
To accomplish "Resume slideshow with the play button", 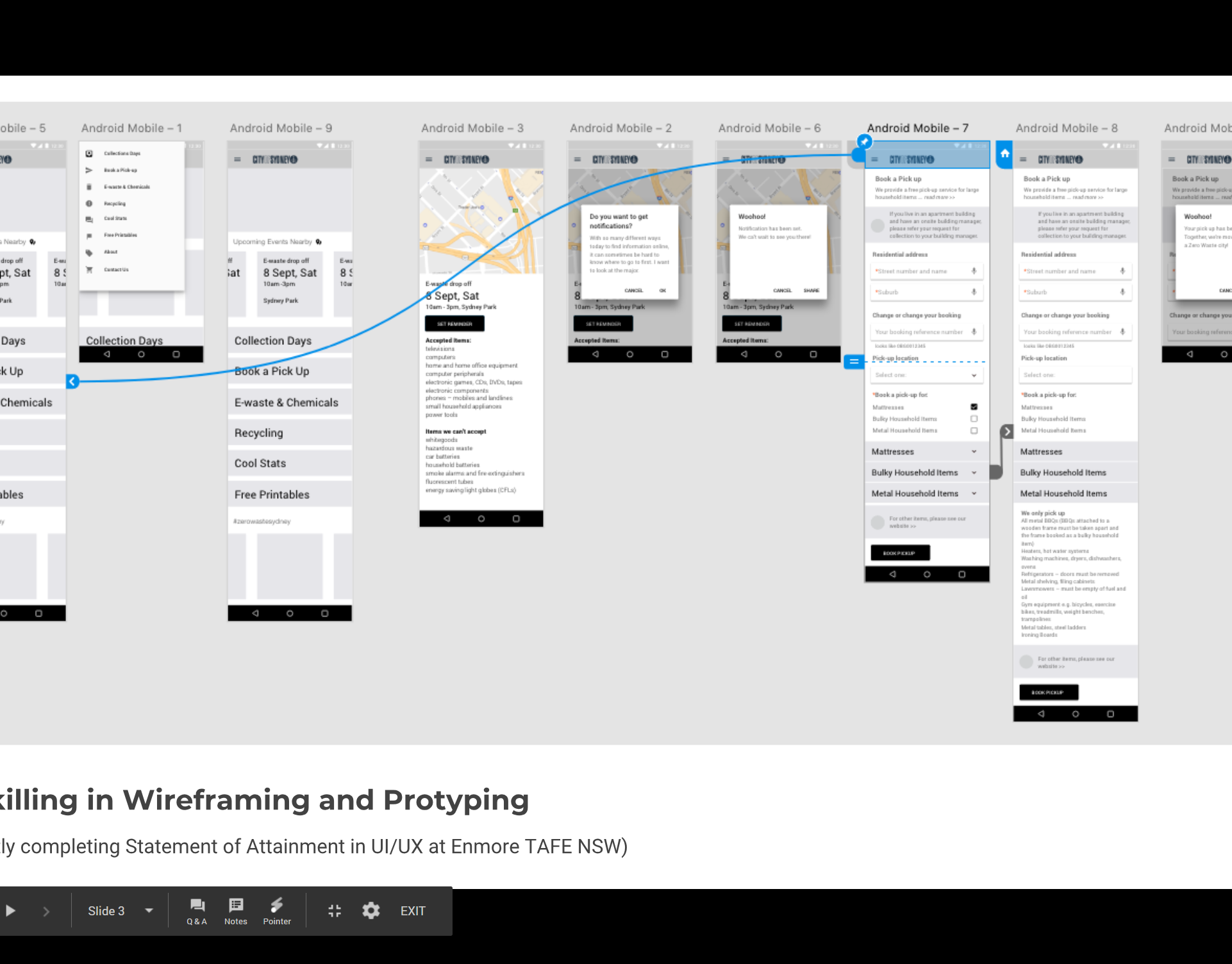I will (10, 911).
